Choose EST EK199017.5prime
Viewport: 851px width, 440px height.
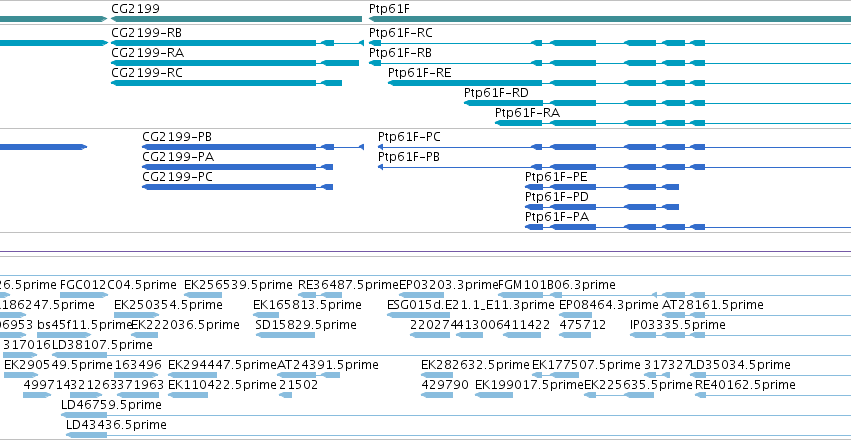(x=494, y=396)
